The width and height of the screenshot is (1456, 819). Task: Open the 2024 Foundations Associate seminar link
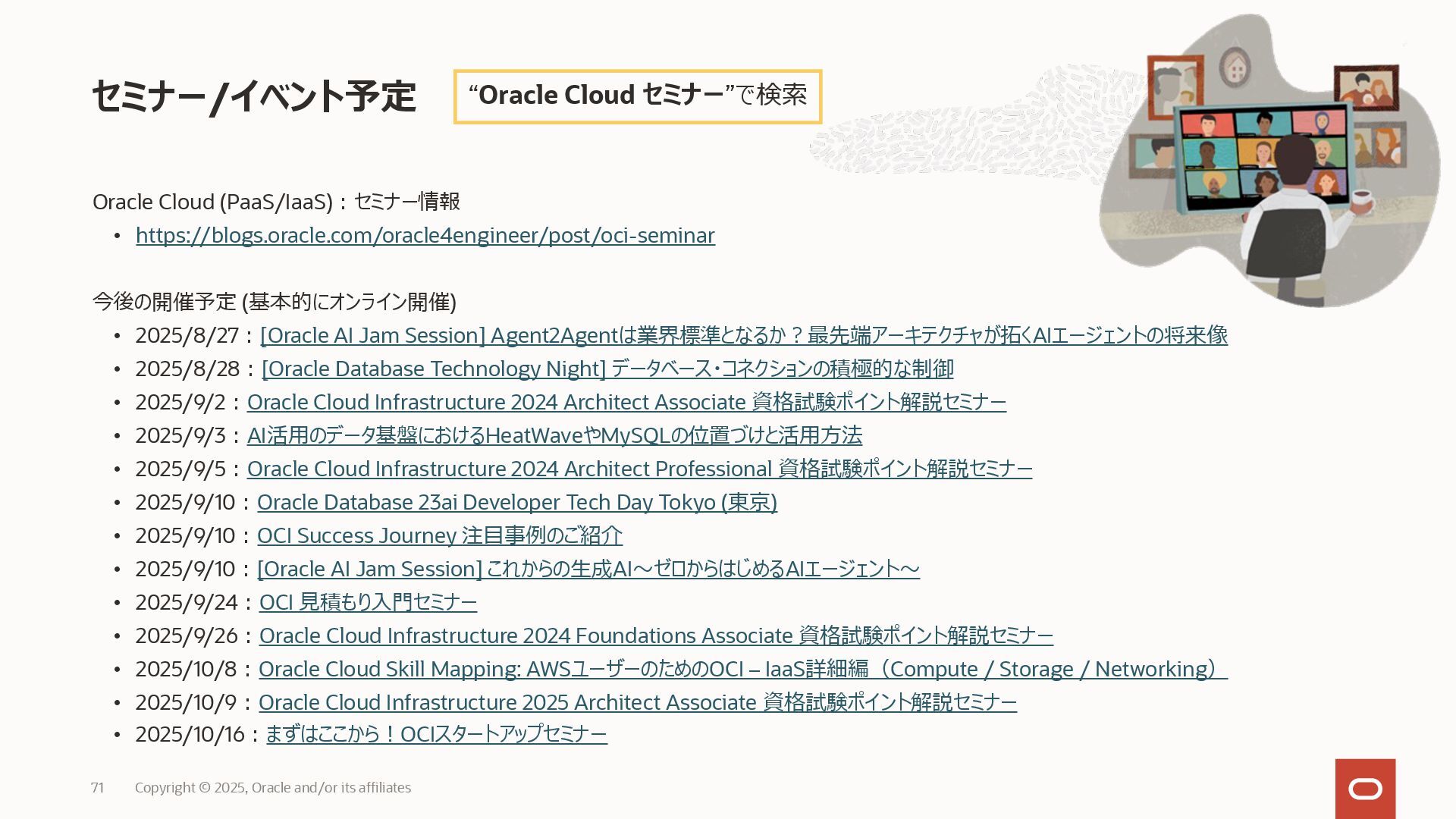click(x=656, y=635)
